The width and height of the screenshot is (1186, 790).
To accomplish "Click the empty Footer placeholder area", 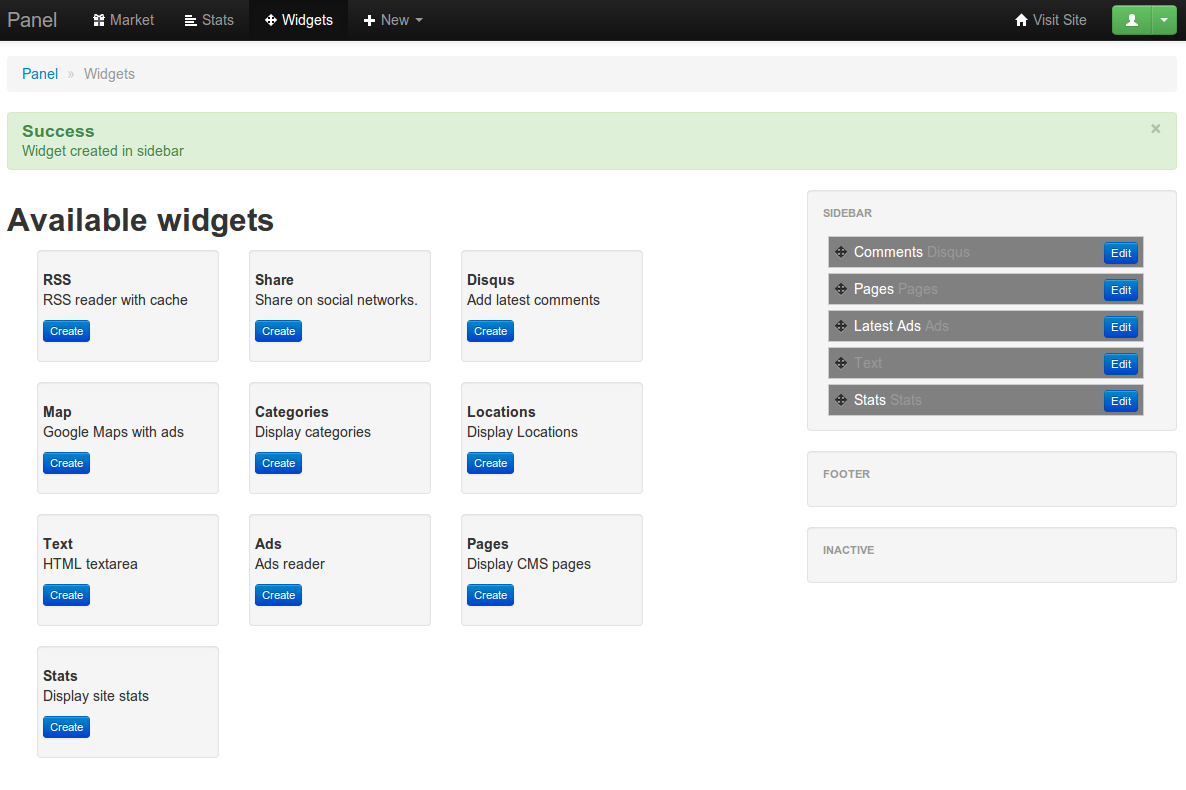I will click(991, 488).
